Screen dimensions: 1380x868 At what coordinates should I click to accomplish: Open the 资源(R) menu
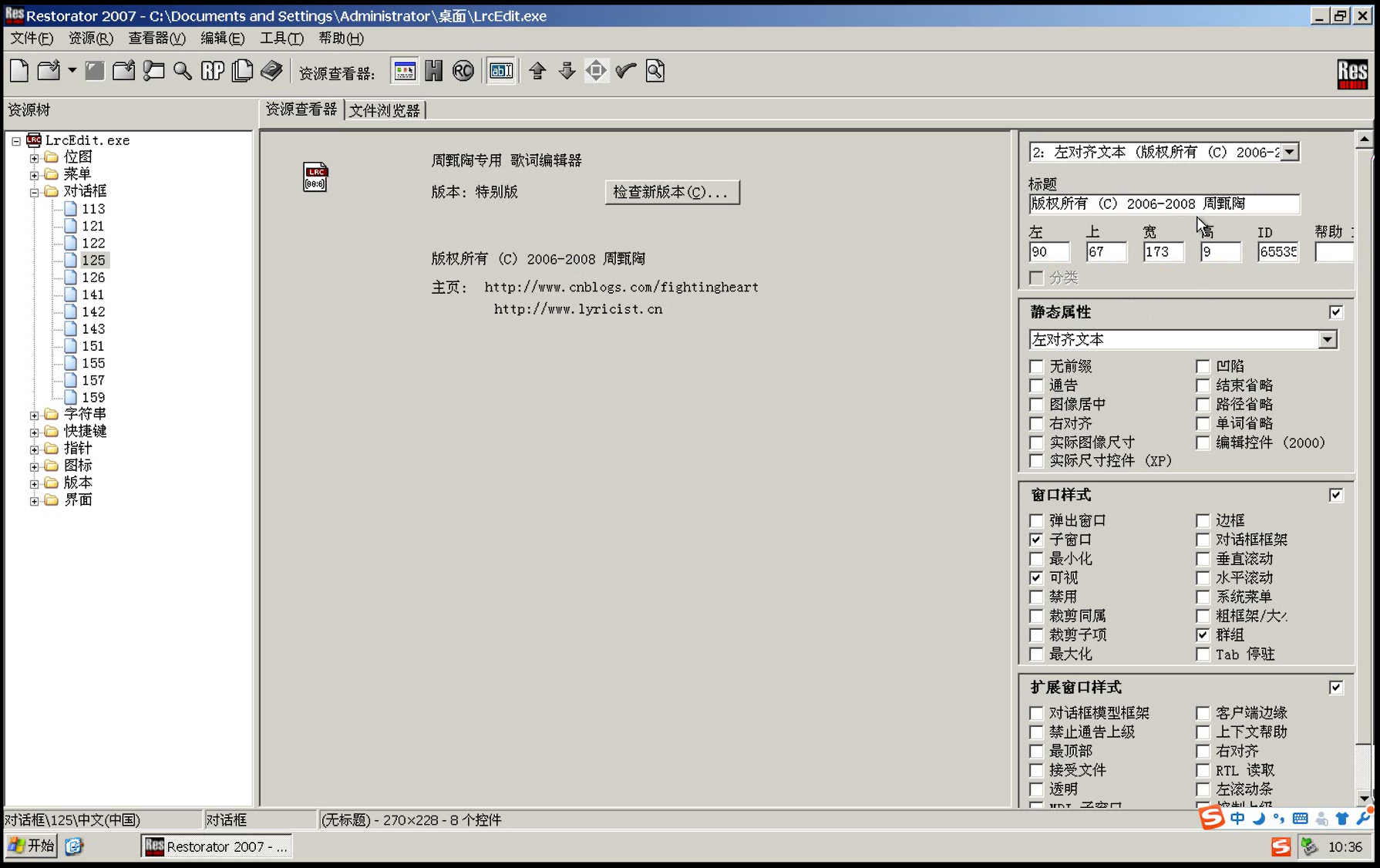[91, 38]
